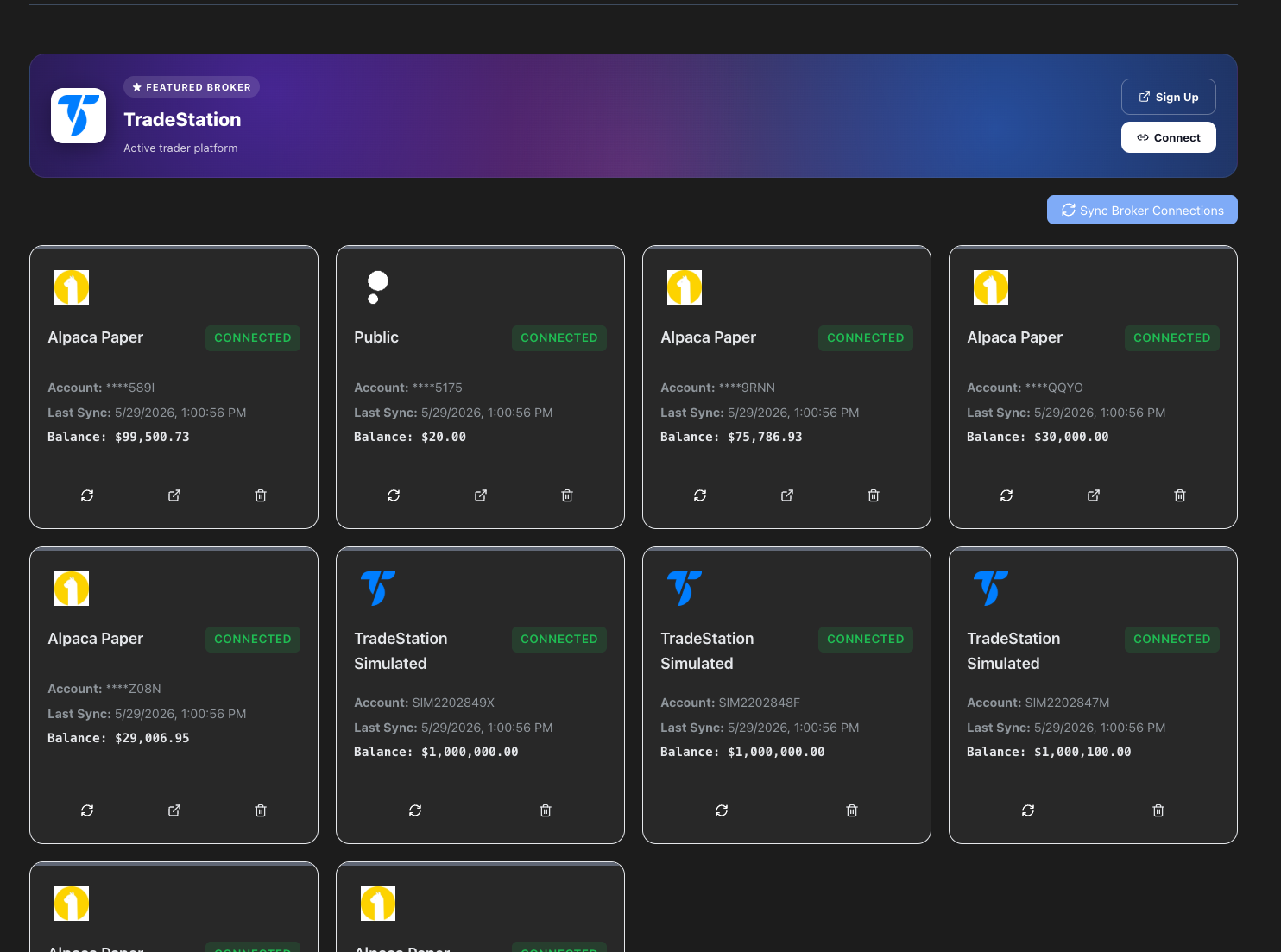This screenshot has height=952, width=1281.
Task: Click the TradeStation featured title
Action: point(182,119)
